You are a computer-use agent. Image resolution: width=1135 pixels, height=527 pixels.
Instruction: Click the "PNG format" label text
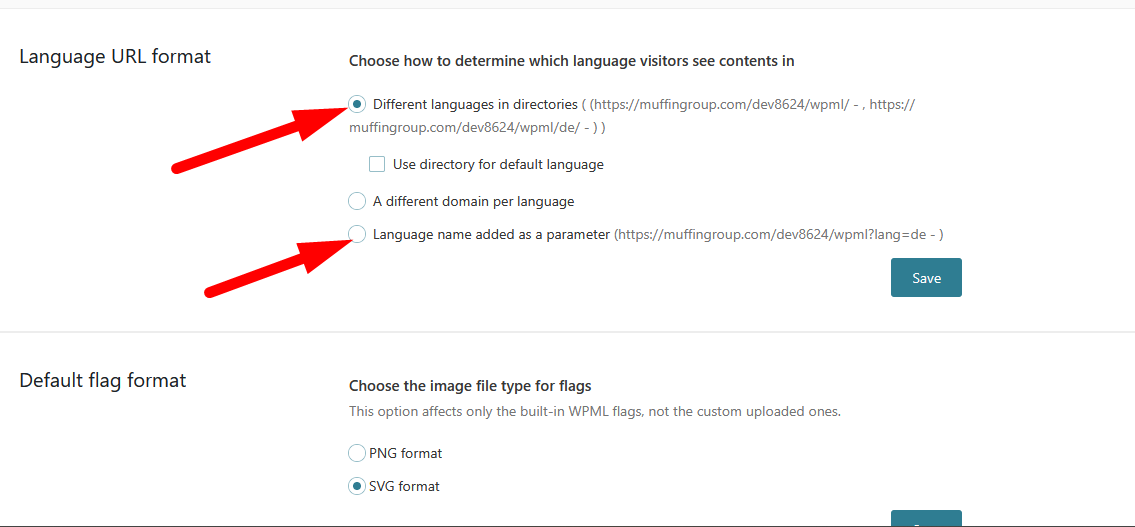click(x=406, y=453)
